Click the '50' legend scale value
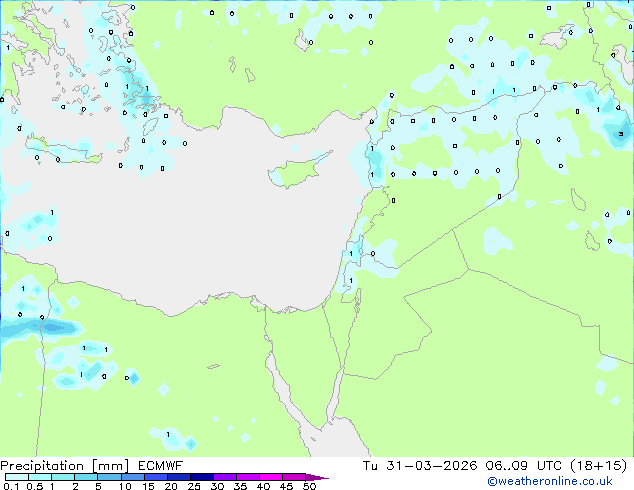The image size is (634, 490). [309, 486]
